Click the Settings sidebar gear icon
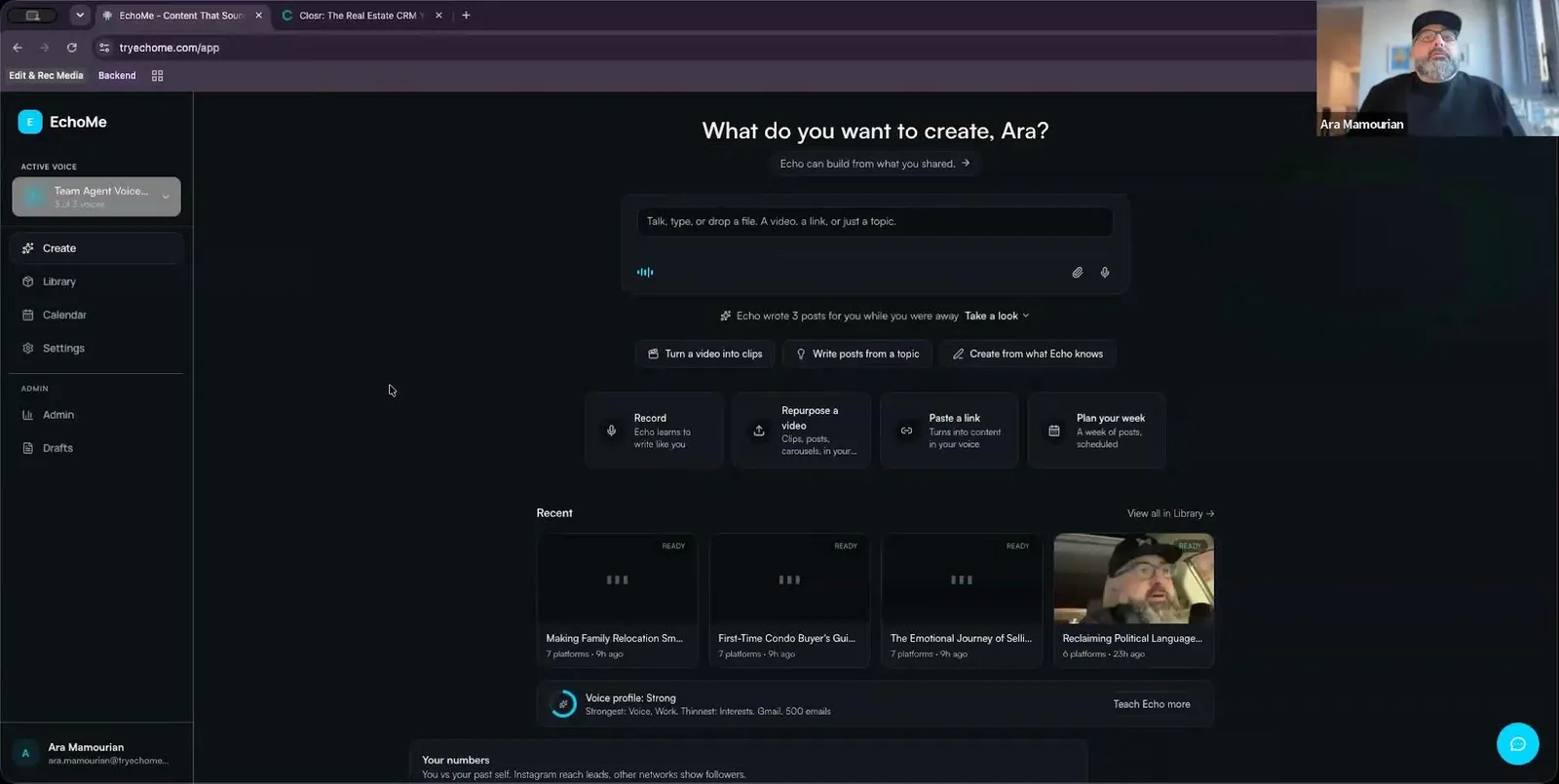Screen dimensions: 1559x784 [x=28, y=348]
